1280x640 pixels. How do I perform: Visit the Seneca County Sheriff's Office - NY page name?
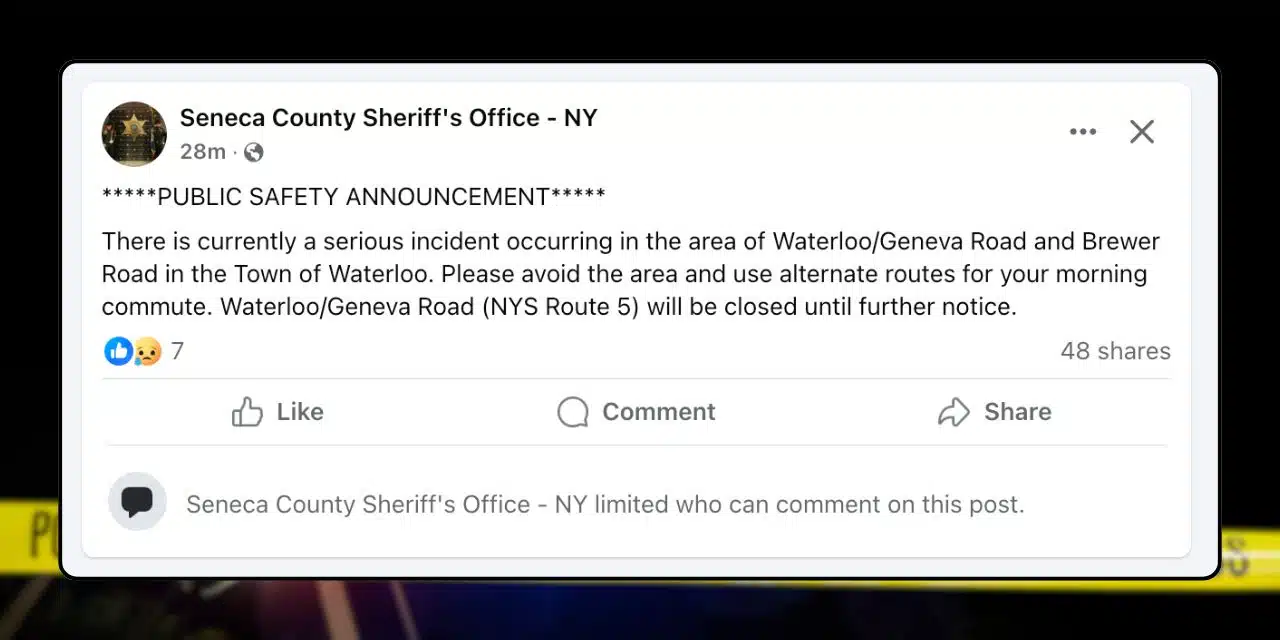[x=388, y=118]
